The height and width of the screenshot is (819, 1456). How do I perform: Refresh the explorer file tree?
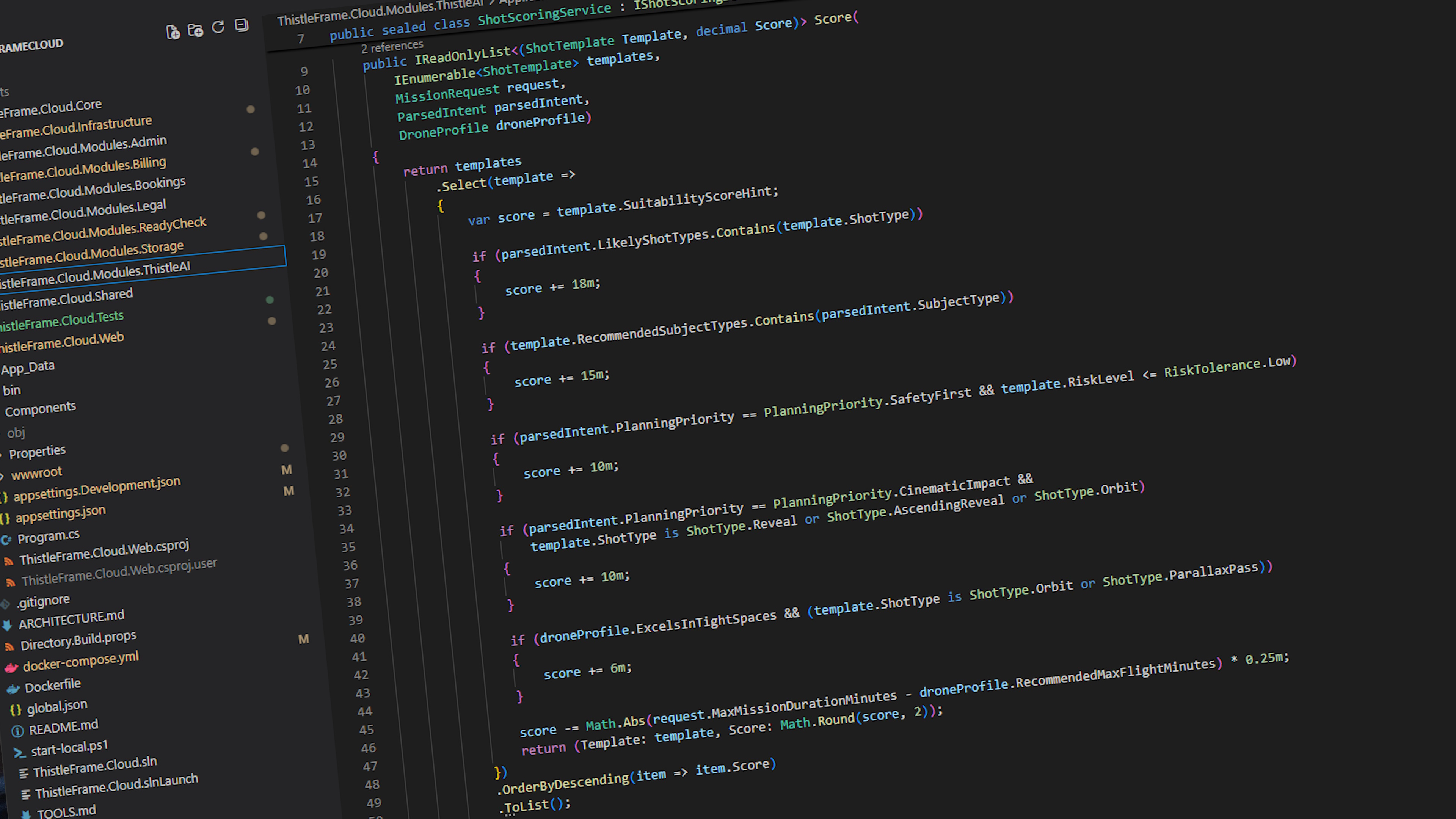218,27
